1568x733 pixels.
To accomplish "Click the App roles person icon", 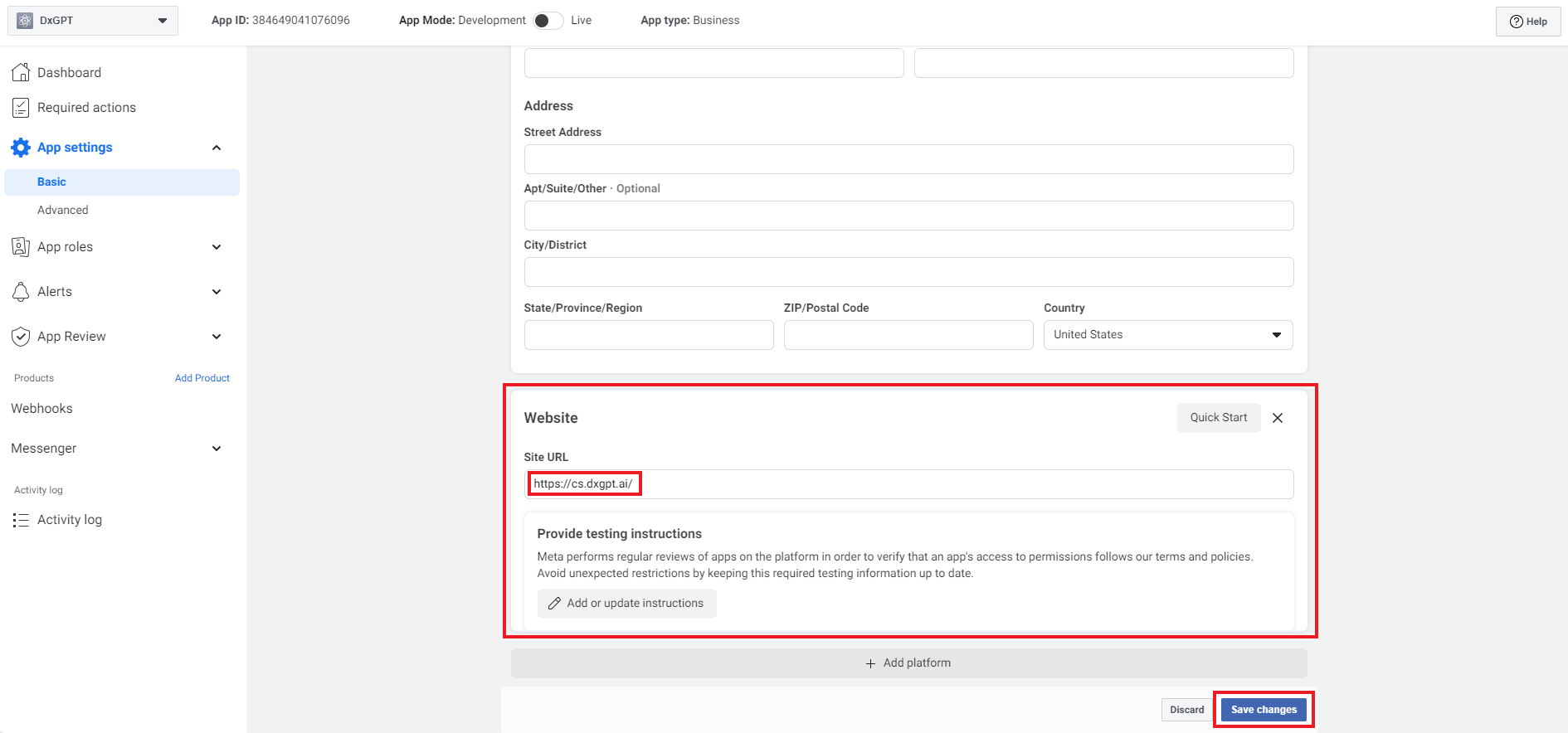I will (x=21, y=247).
